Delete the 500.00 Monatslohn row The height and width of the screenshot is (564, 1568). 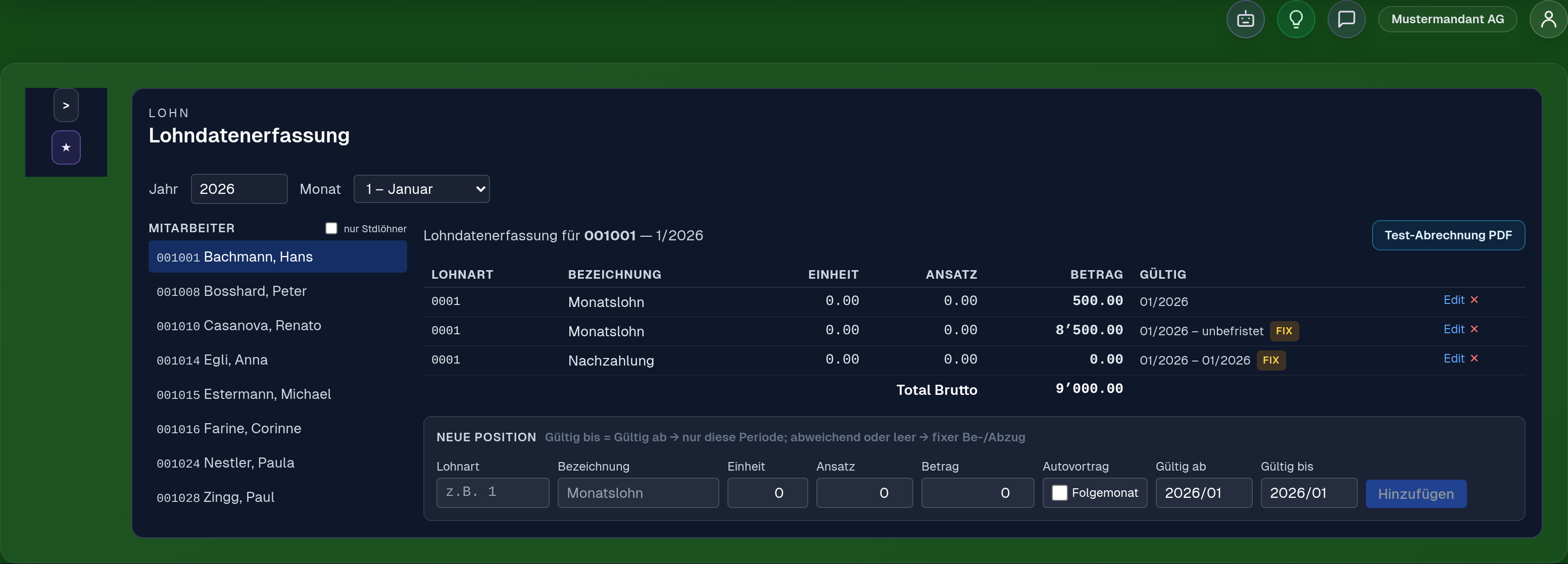pos(1474,300)
